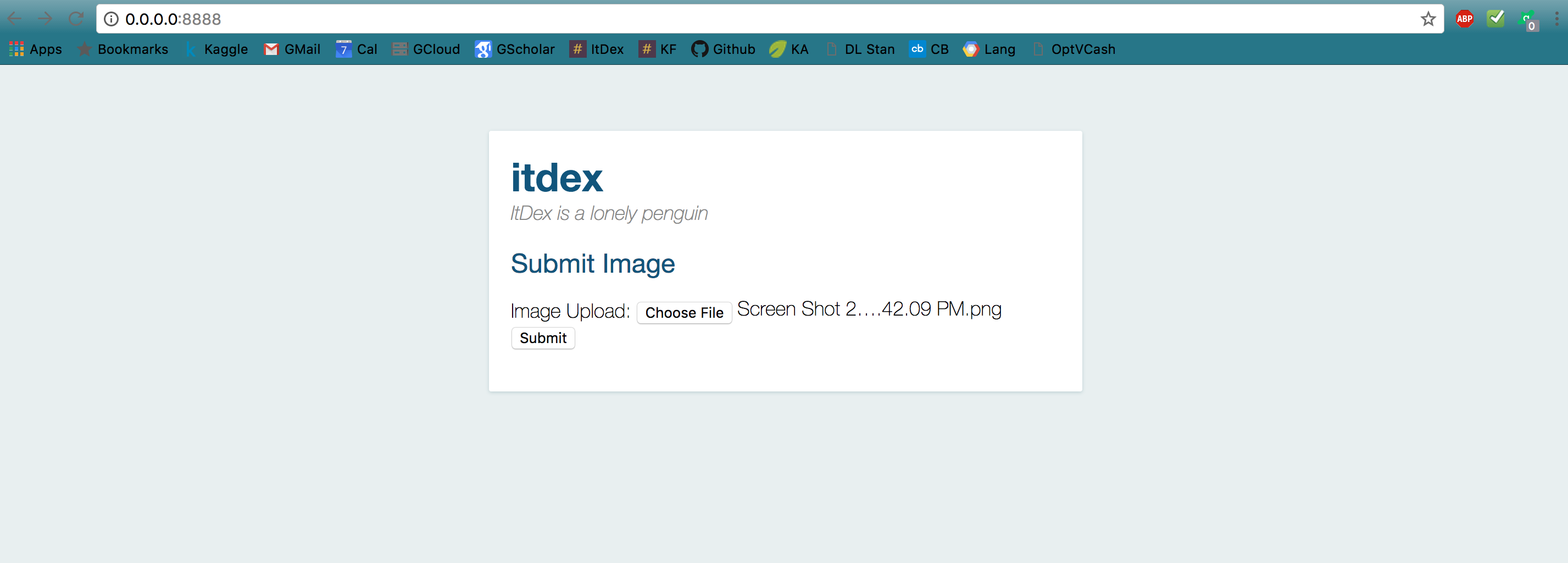Open the GCloud bookmark

coord(426,49)
